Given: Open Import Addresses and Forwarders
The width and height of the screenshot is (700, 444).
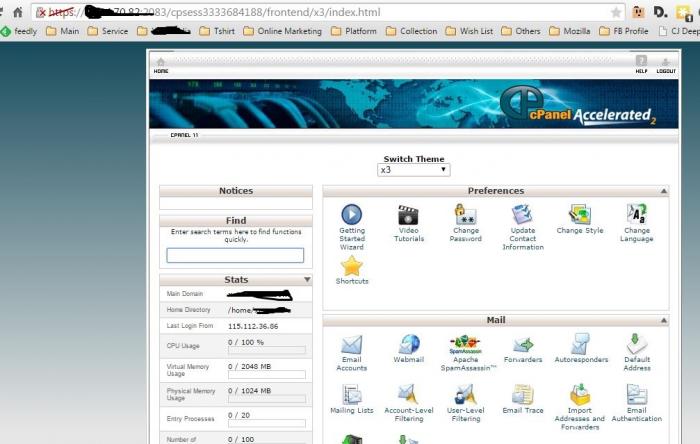Looking at the screenshot, I should 579,407.
